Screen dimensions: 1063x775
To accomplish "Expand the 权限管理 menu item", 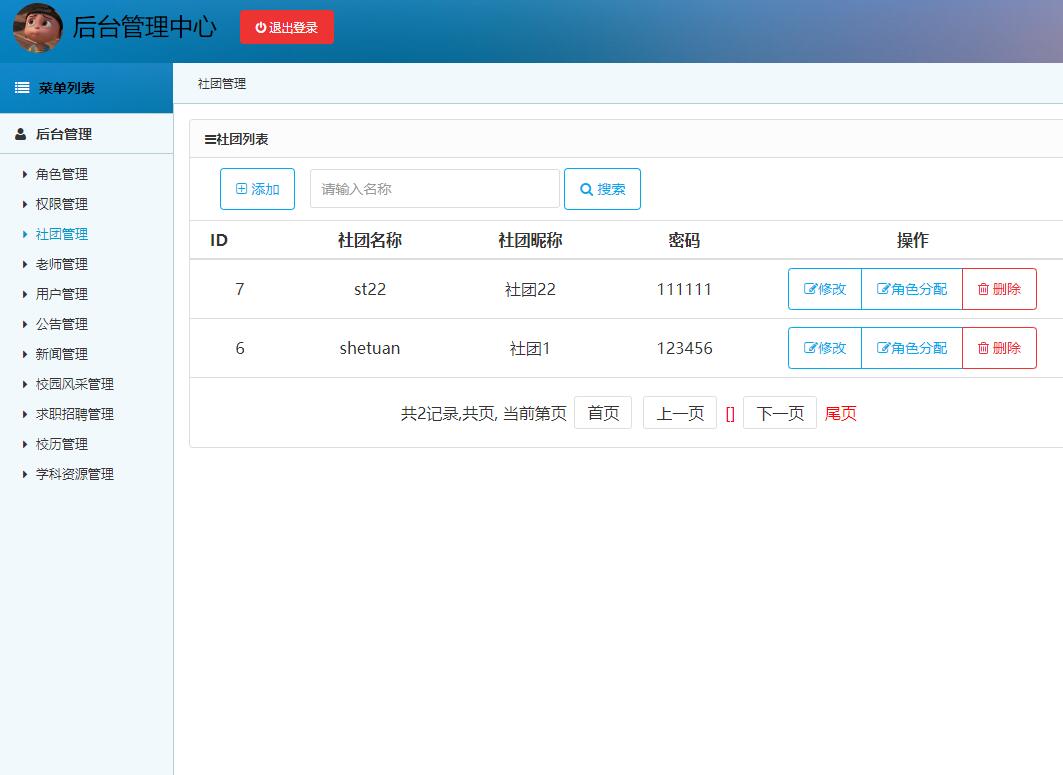I will tap(60, 203).
